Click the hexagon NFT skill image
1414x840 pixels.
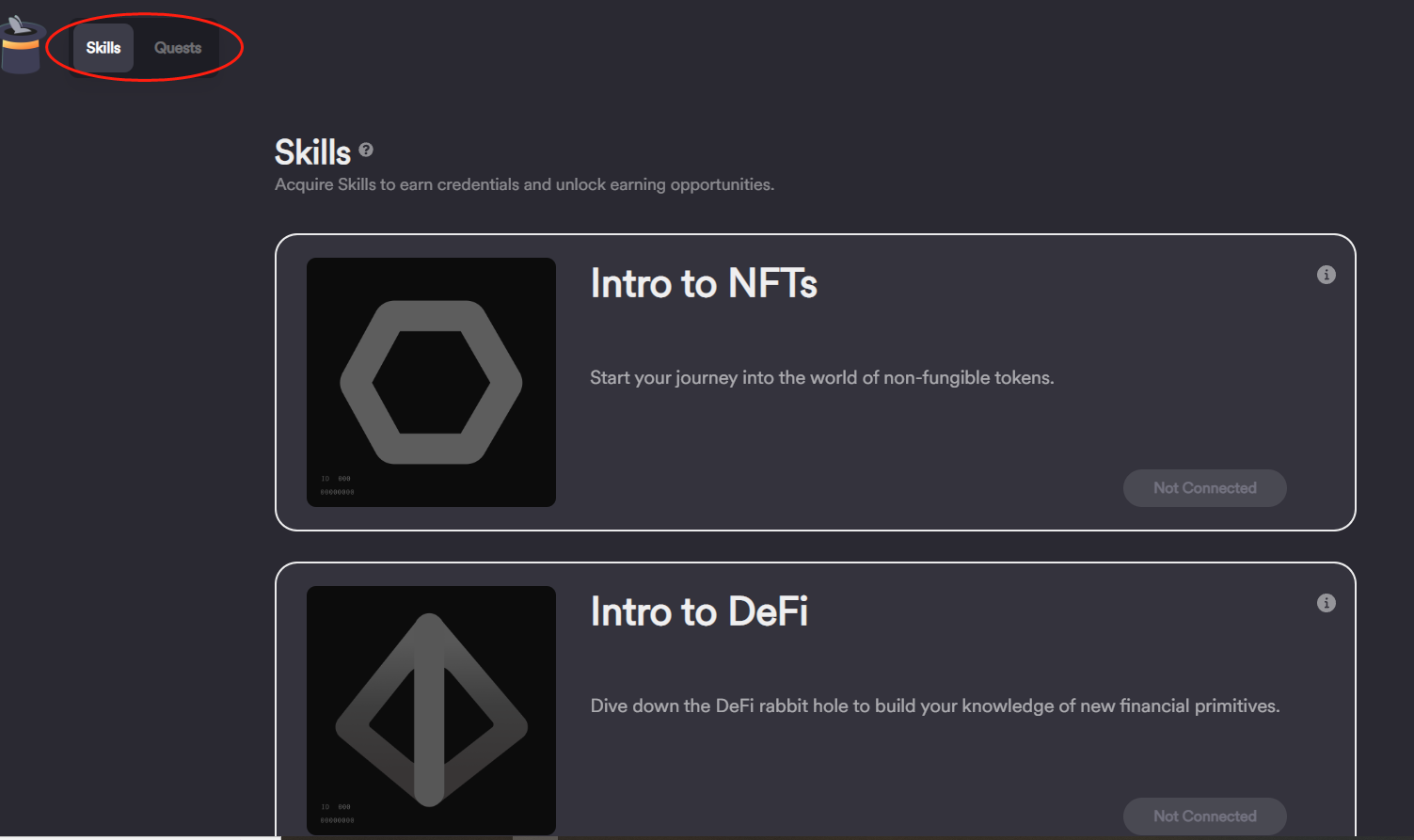(431, 382)
